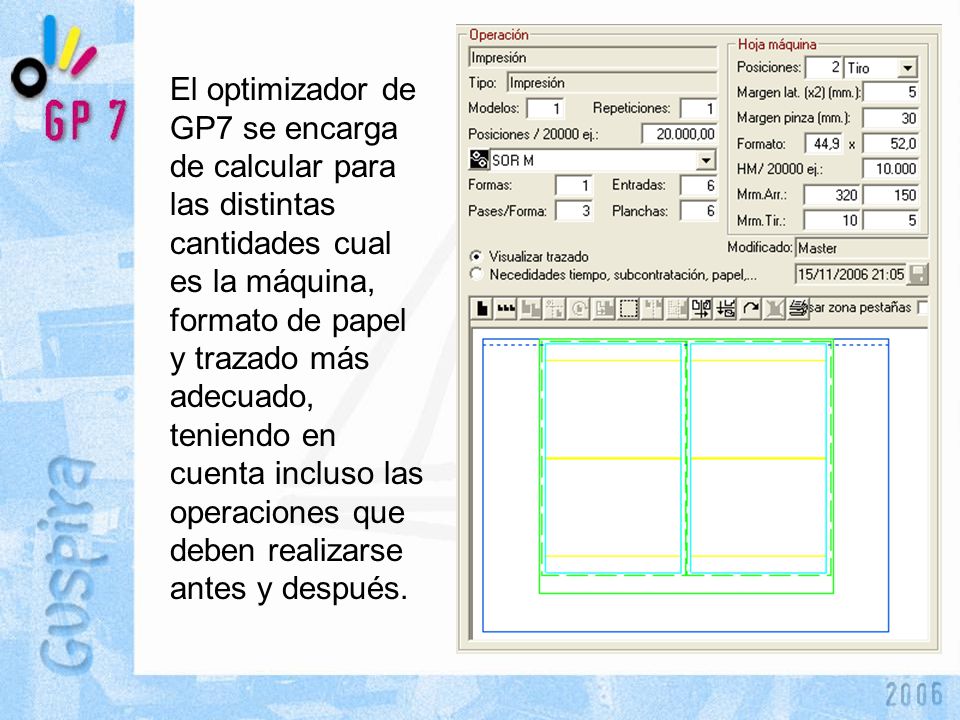Click the Hoja máquina group label
The height and width of the screenshot is (720, 960).
coord(777,44)
